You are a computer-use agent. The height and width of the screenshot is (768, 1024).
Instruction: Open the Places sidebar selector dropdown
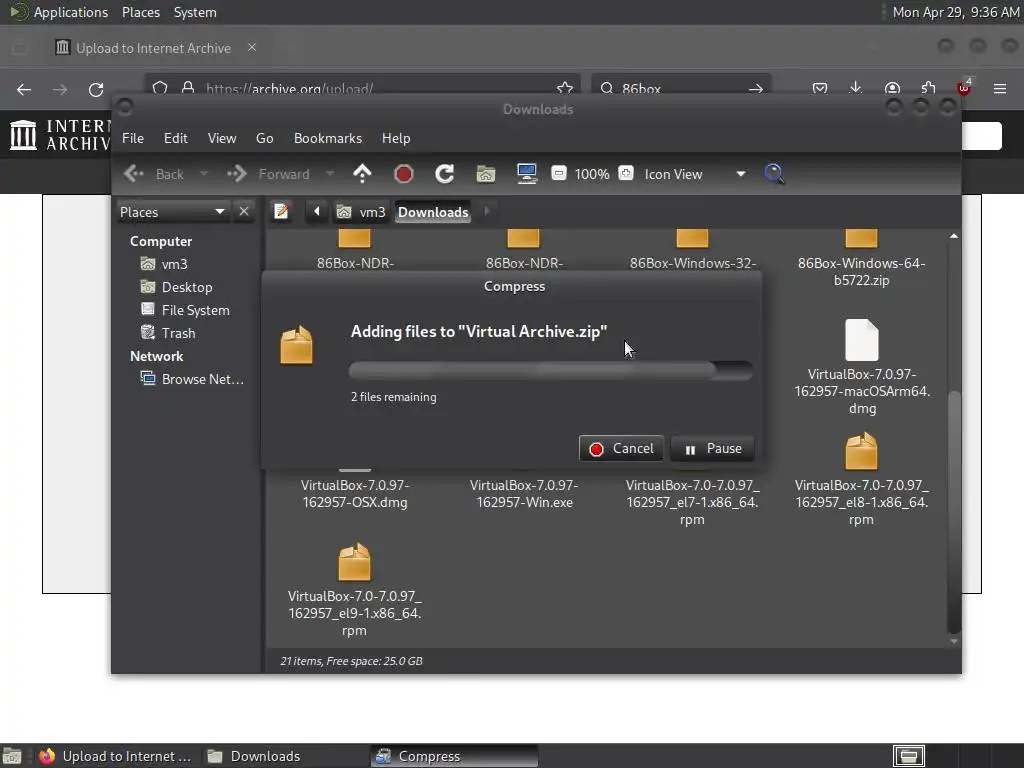click(x=172, y=212)
